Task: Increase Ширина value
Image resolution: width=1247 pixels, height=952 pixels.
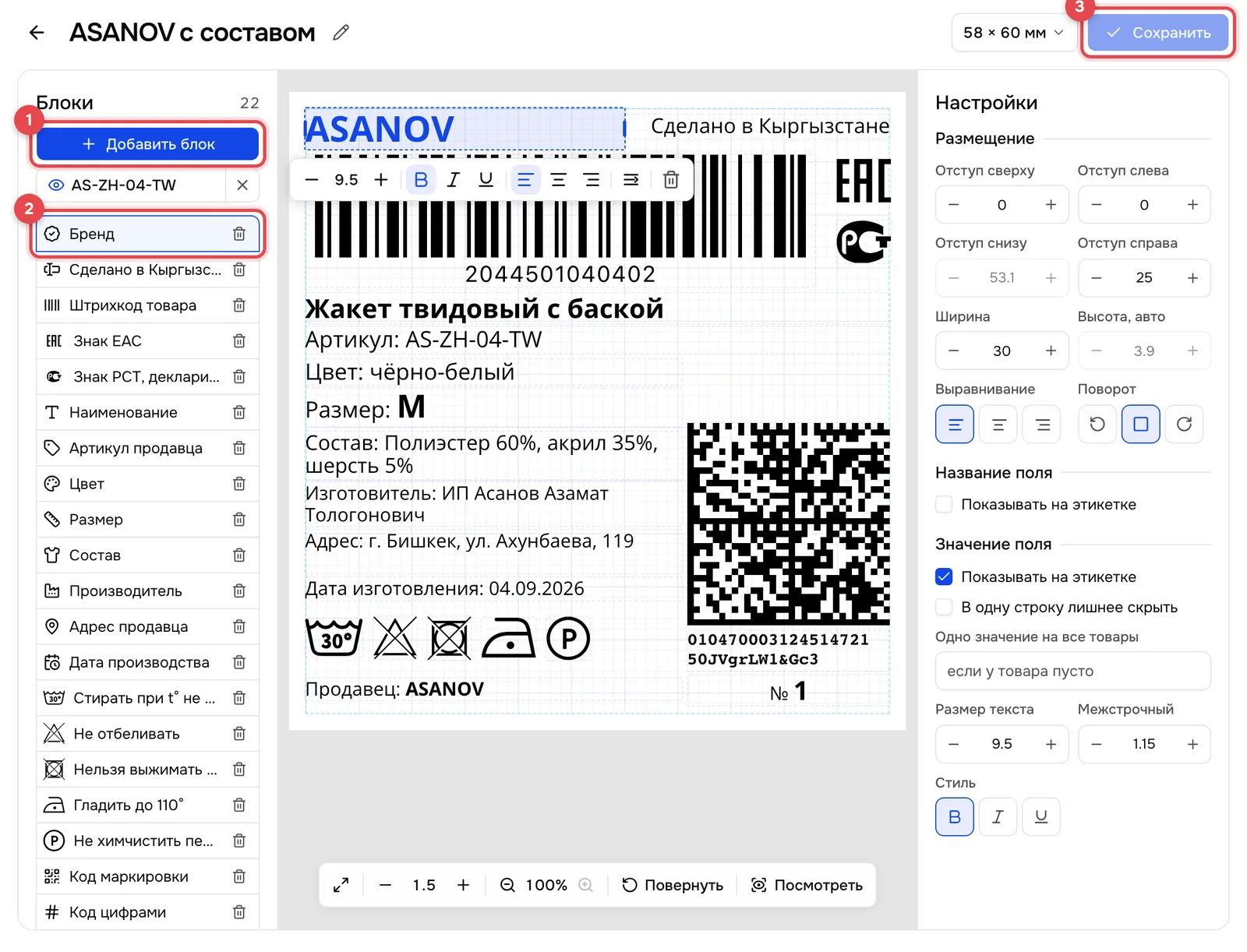Action: tap(1051, 351)
